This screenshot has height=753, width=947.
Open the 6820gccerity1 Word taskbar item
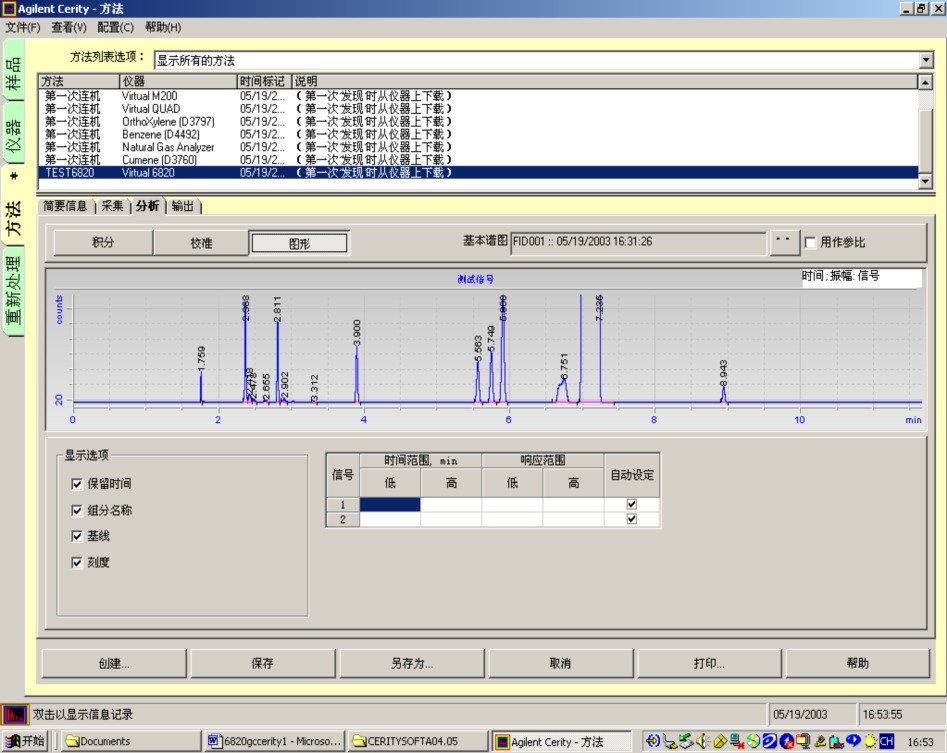(275, 741)
